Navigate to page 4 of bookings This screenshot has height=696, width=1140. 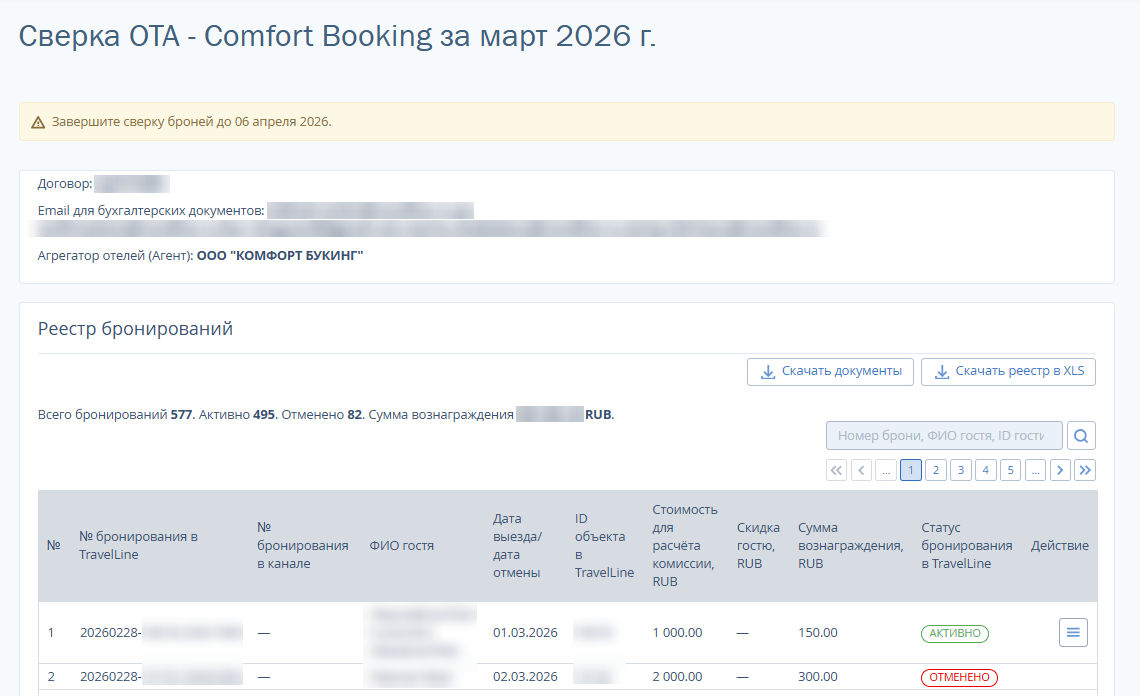coord(986,470)
